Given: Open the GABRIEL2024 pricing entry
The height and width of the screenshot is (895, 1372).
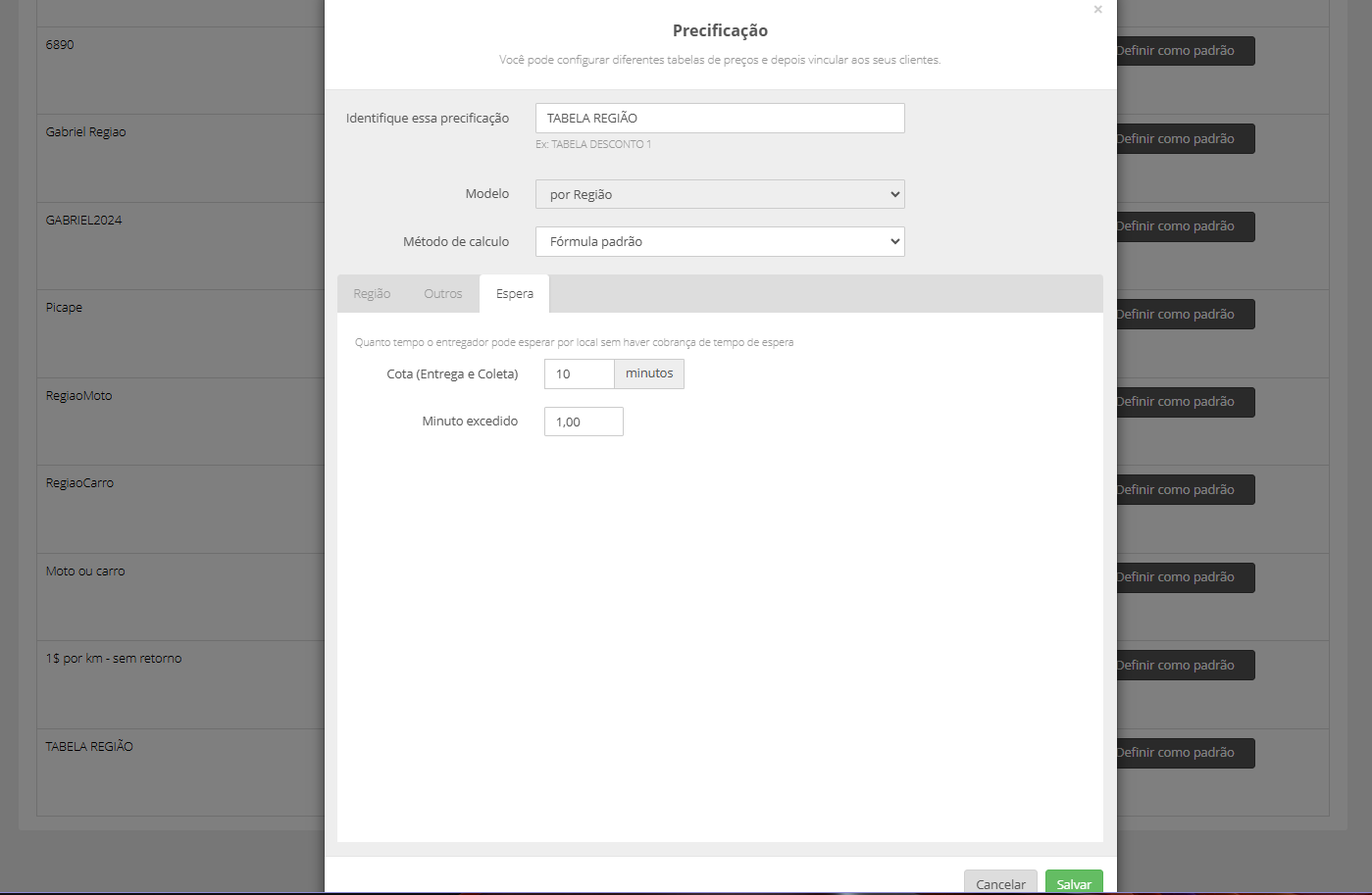Looking at the screenshot, I should 83,221.
